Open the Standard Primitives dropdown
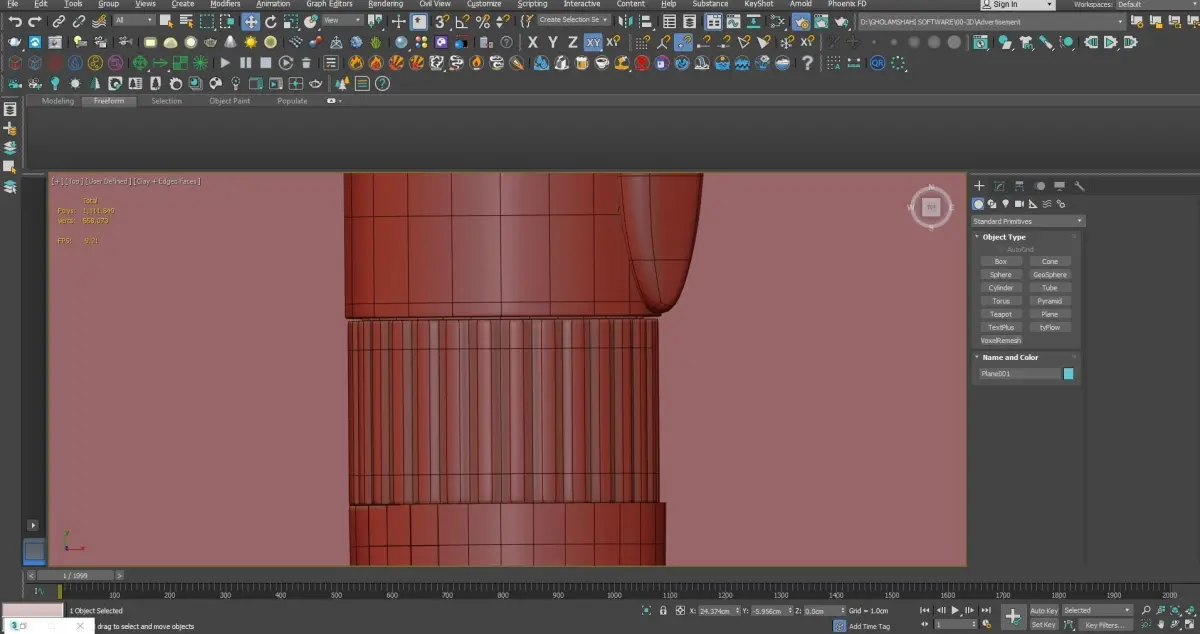The height and width of the screenshot is (634, 1200). (x=1027, y=221)
